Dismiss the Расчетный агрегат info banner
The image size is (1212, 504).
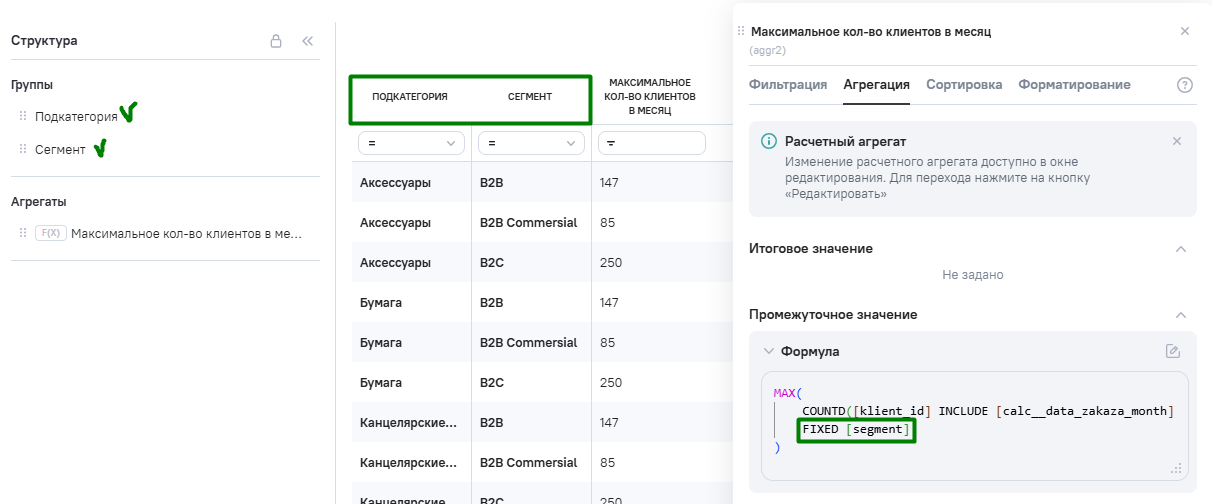tap(1177, 141)
